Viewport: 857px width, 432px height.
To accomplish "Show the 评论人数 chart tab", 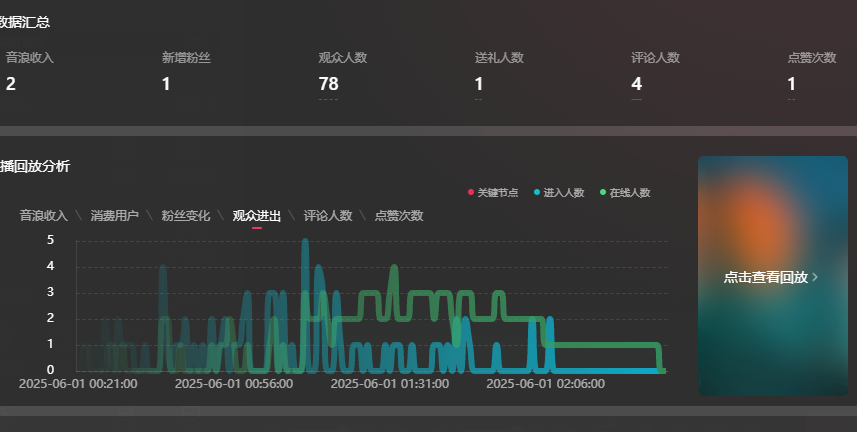I will click(328, 215).
